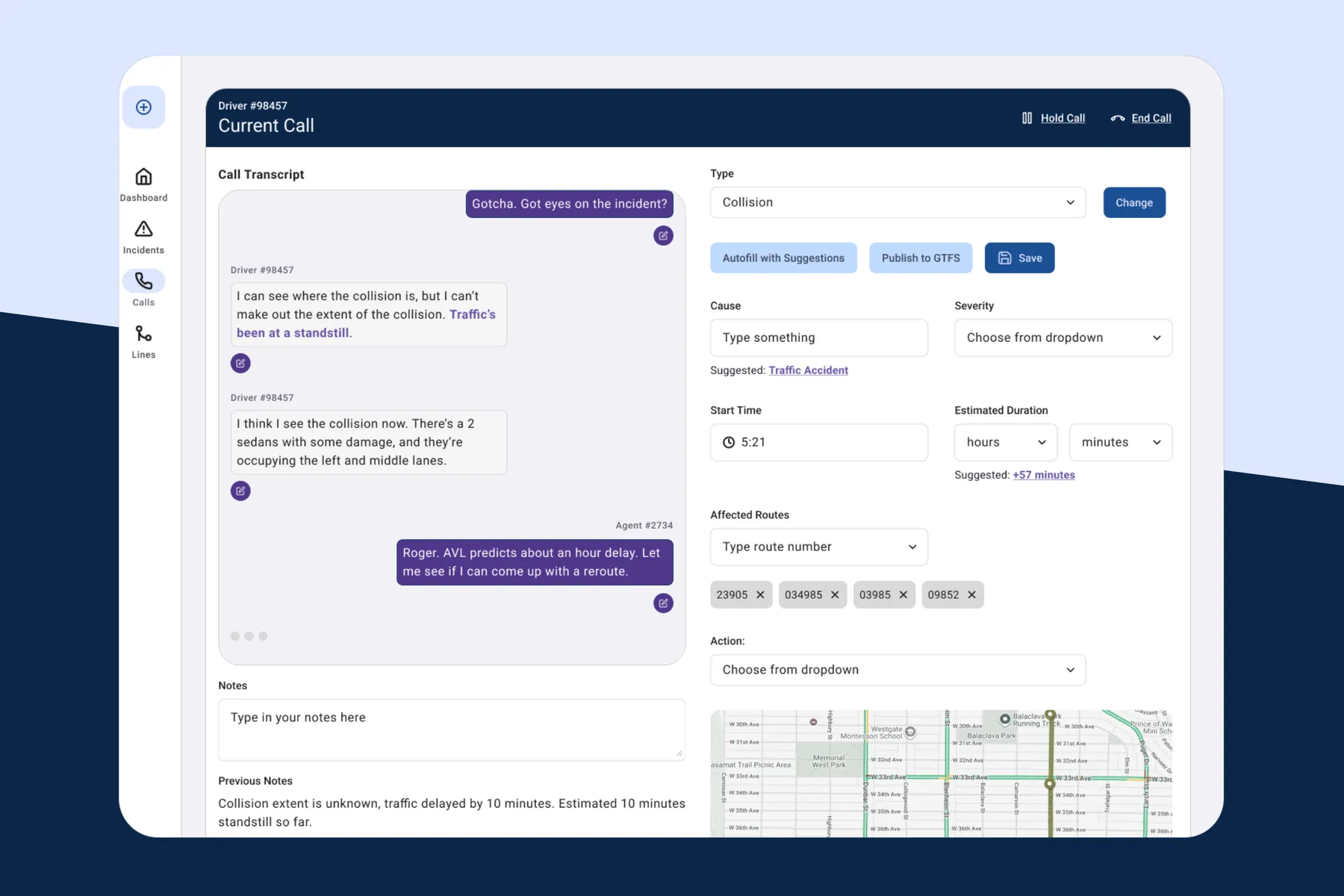Click Autofill with Suggestions

(783, 258)
